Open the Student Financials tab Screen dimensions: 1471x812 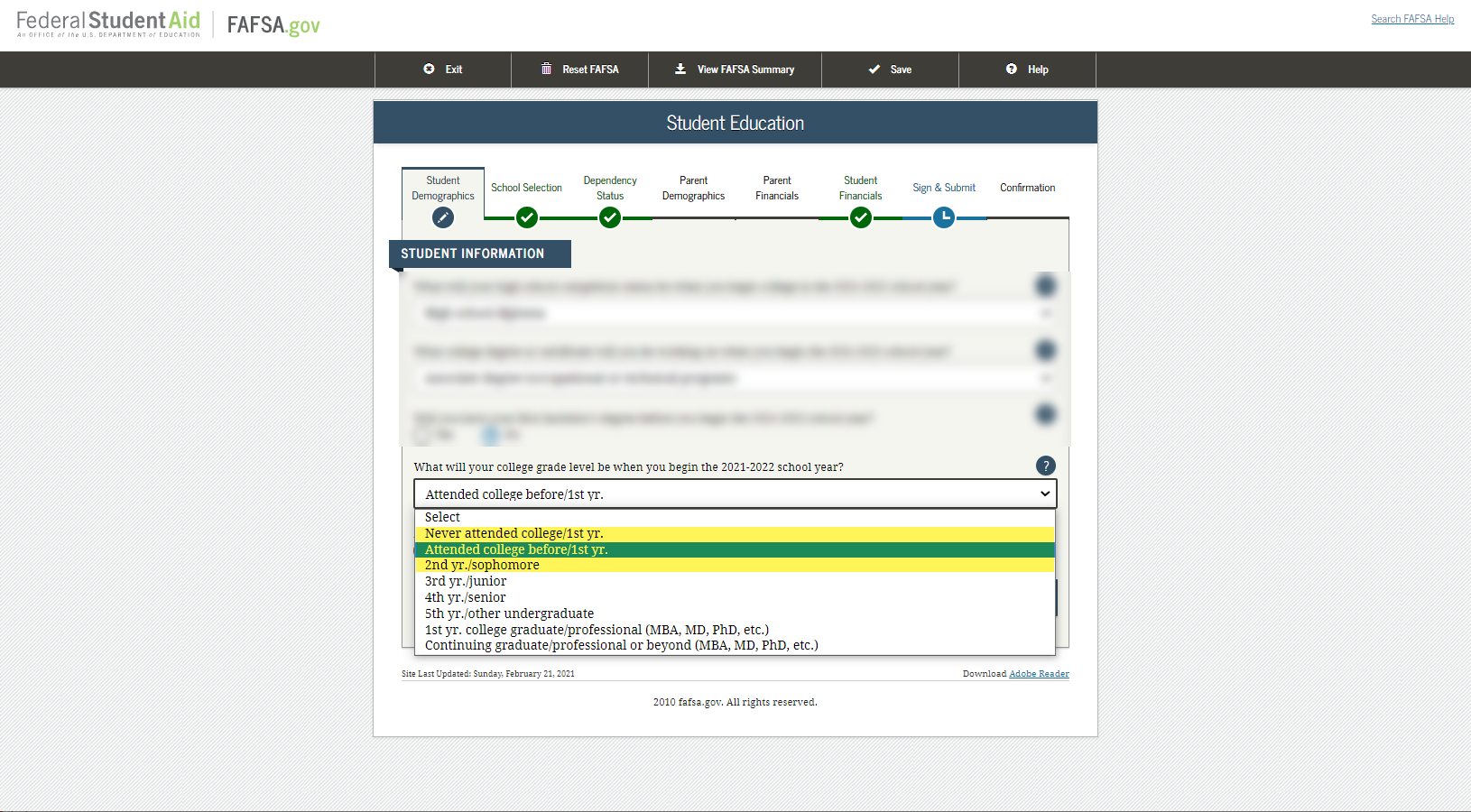861,188
